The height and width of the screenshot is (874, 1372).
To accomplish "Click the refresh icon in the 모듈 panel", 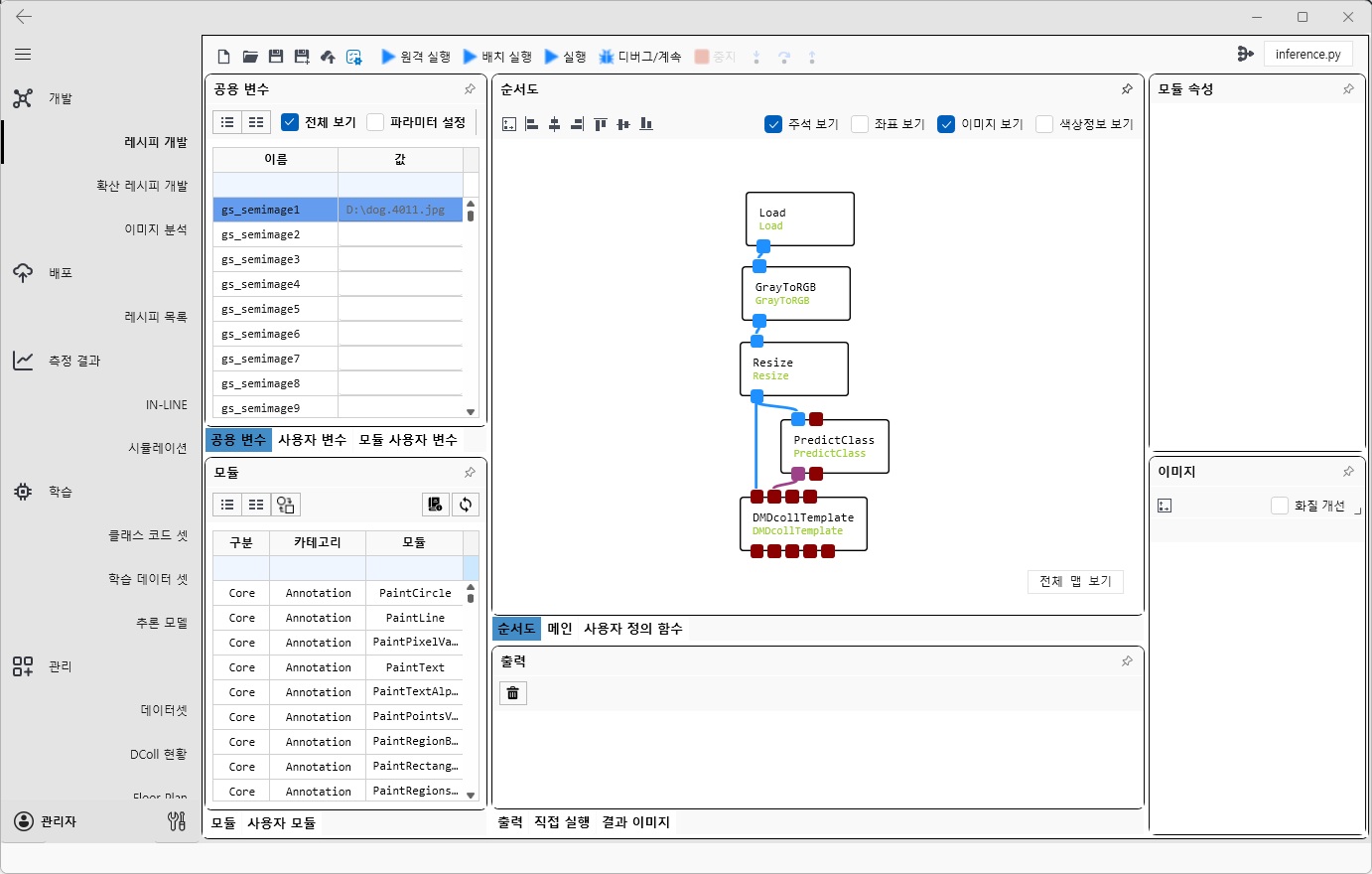I will [x=465, y=505].
